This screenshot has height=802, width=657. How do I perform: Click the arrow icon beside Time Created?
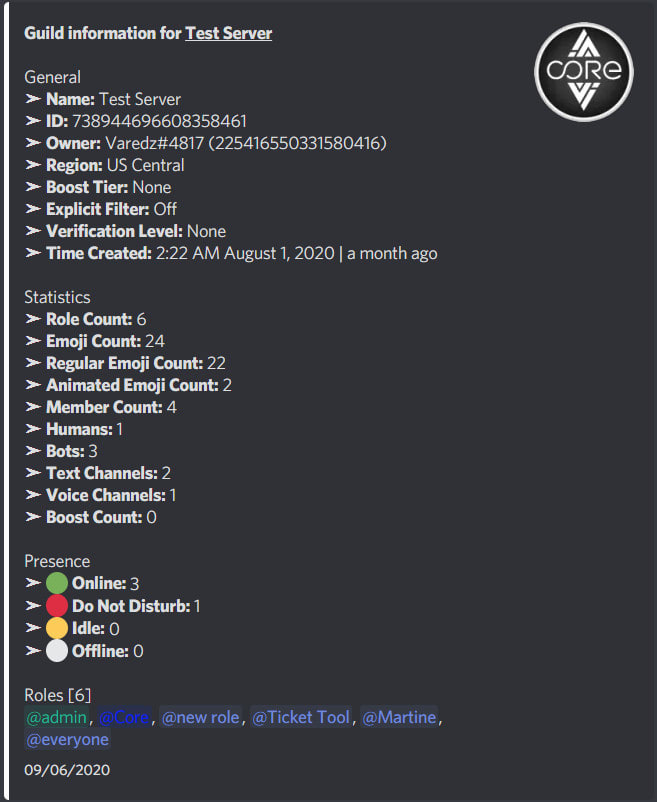32,253
